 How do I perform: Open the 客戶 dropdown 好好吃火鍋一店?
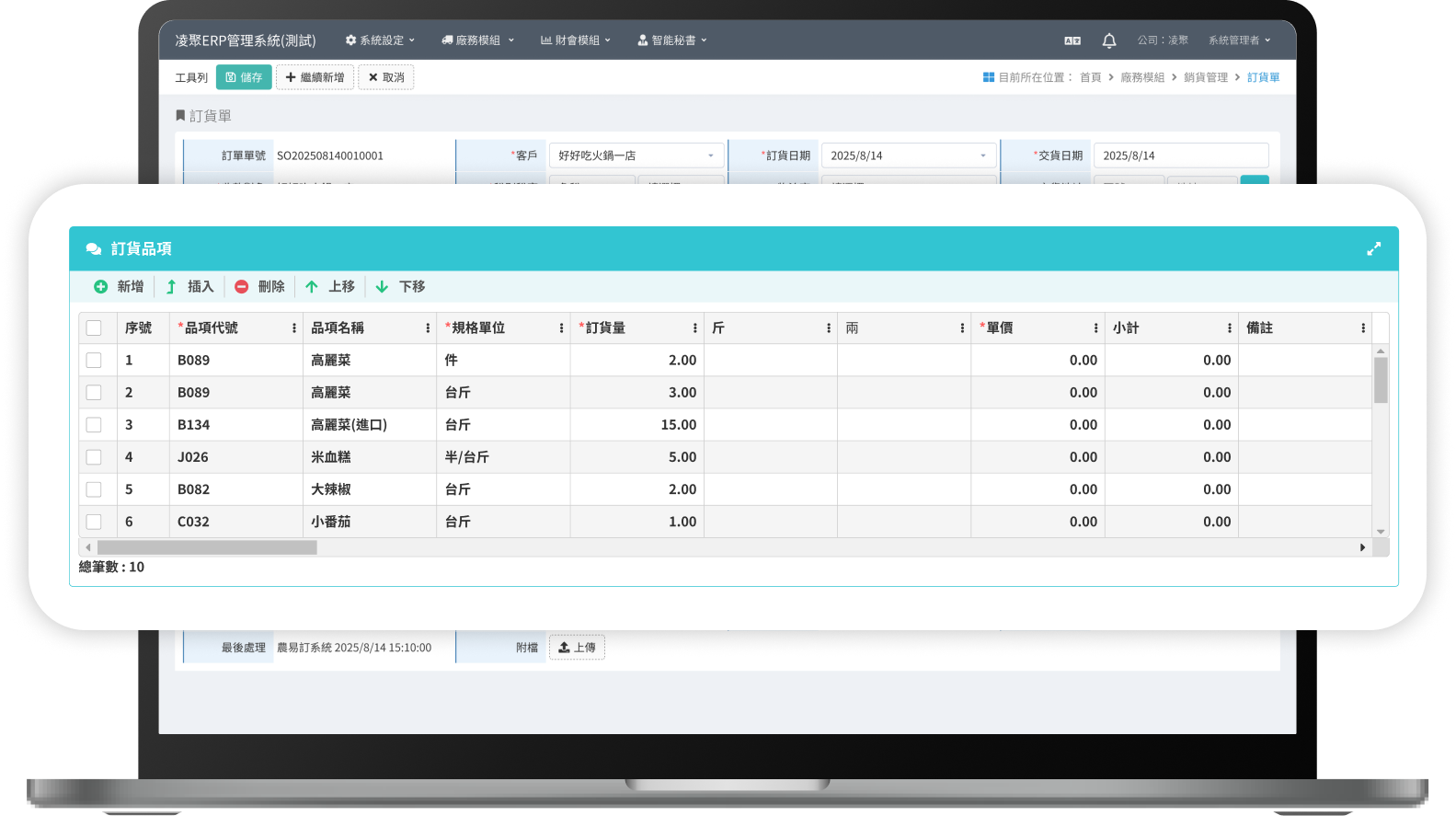click(x=636, y=155)
